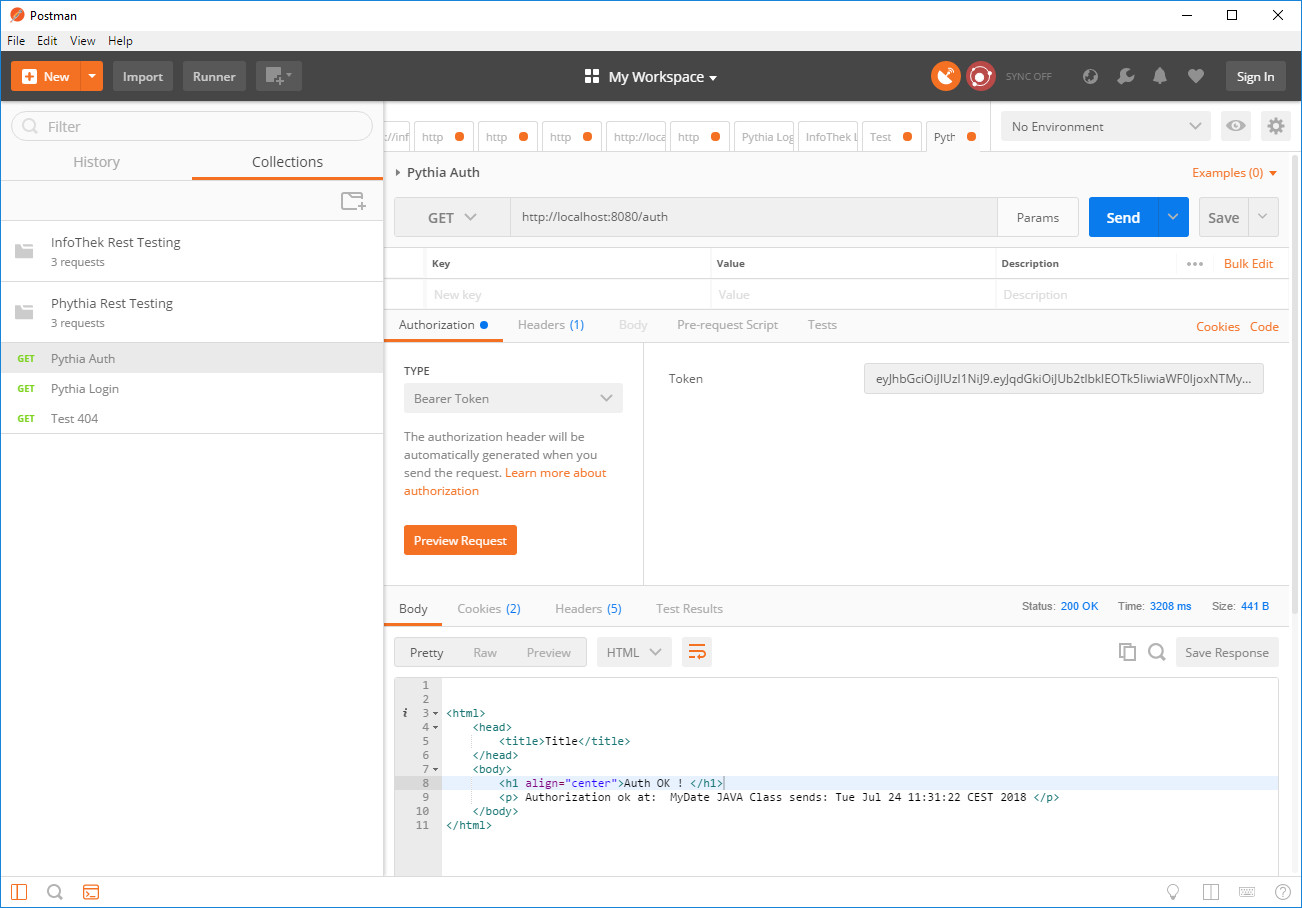The image size is (1302, 908).
Task: Copy the response body to clipboard
Action: tap(1127, 652)
